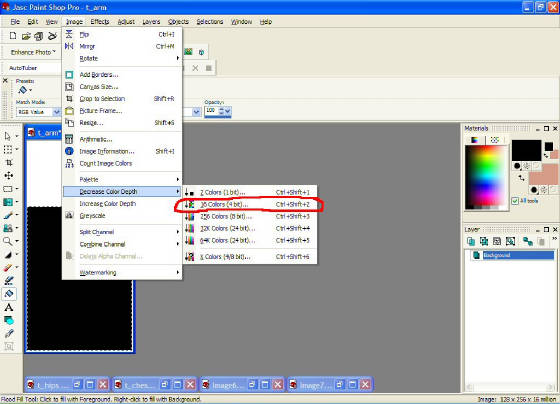The height and width of the screenshot is (404, 560).
Task: Click Canvas Size in Image menu
Action: point(122,86)
